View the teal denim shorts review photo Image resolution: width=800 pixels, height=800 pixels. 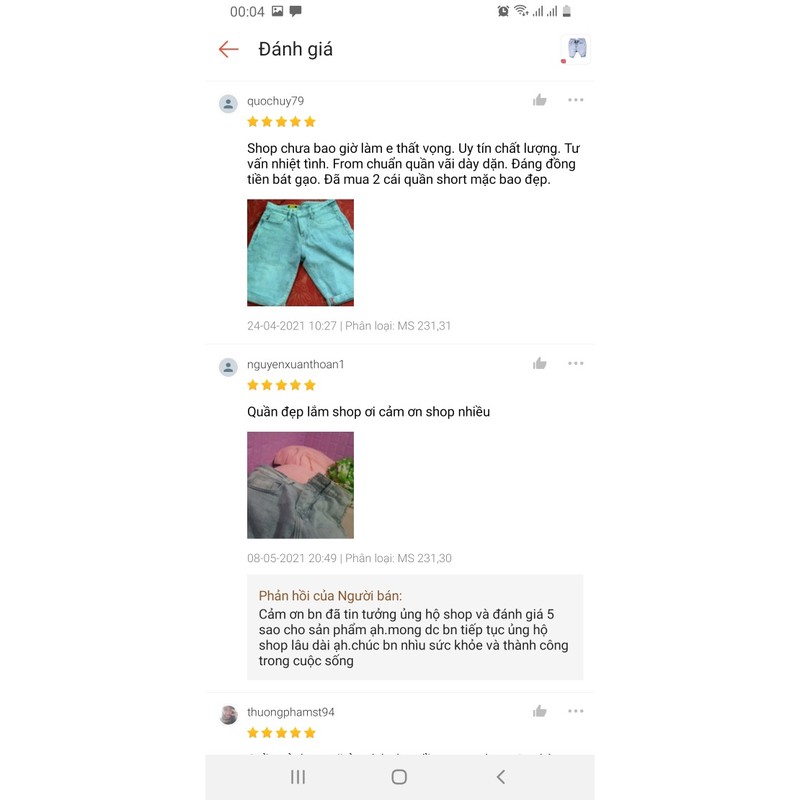point(300,253)
